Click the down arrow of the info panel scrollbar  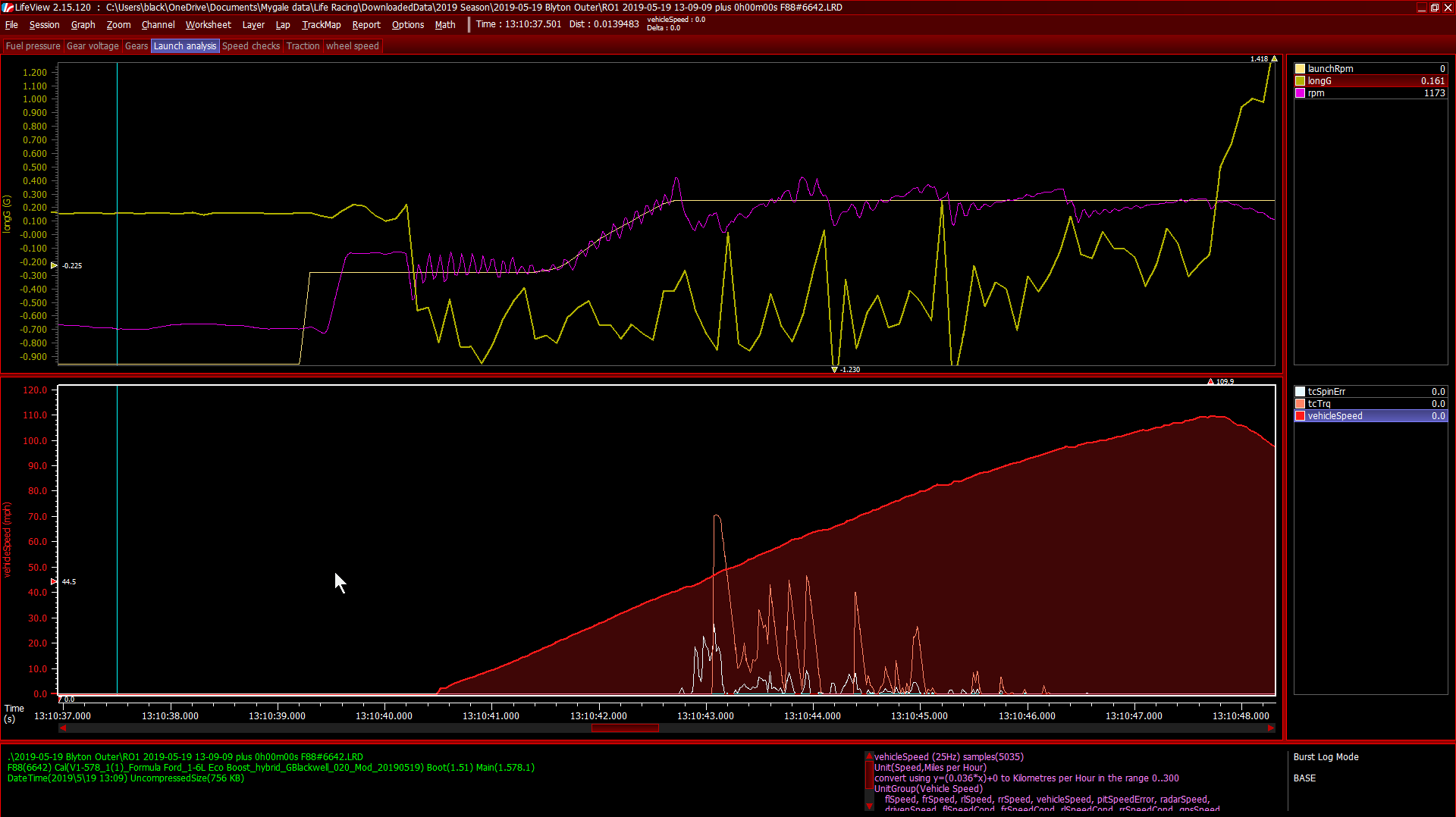point(869,806)
